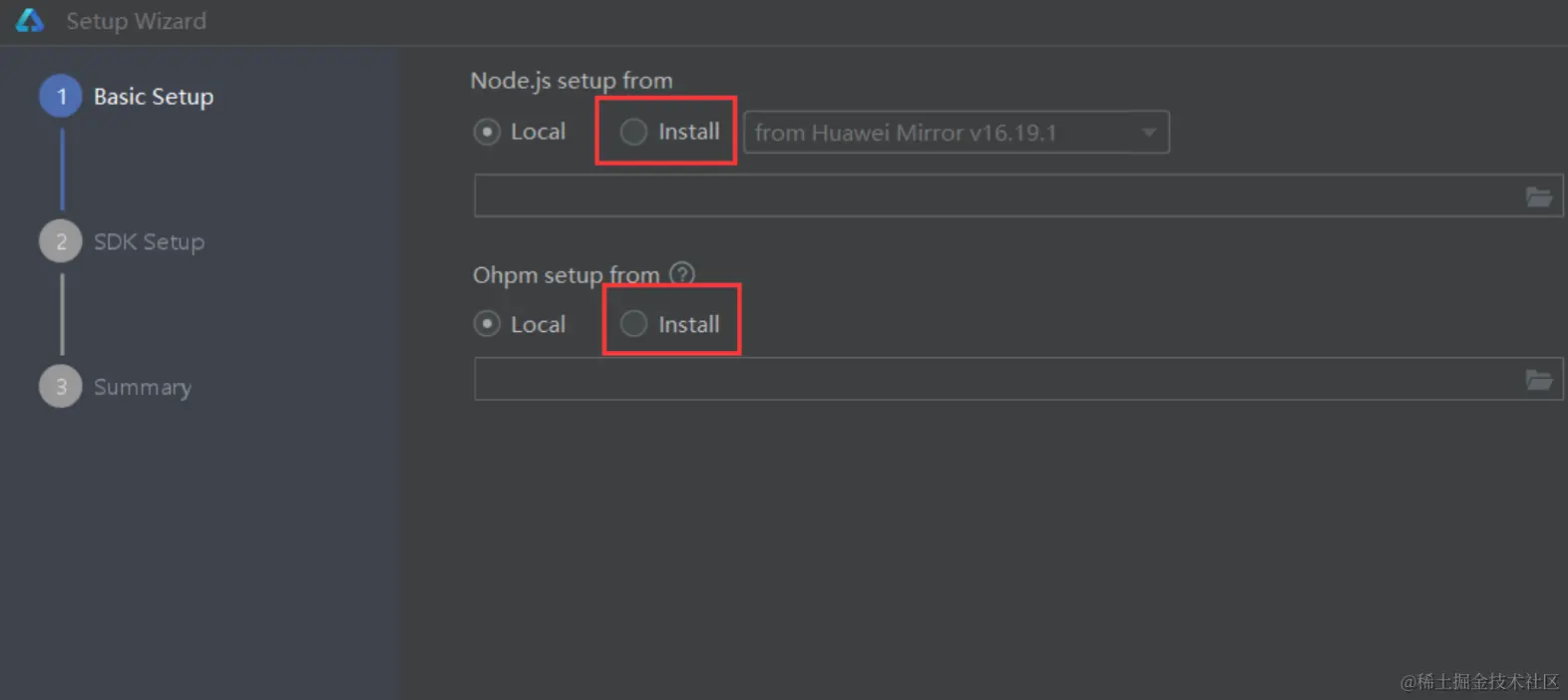Click the DevEco Studio logo icon
The width and height of the screenshot is (1568, 700).
pos(30,20)
